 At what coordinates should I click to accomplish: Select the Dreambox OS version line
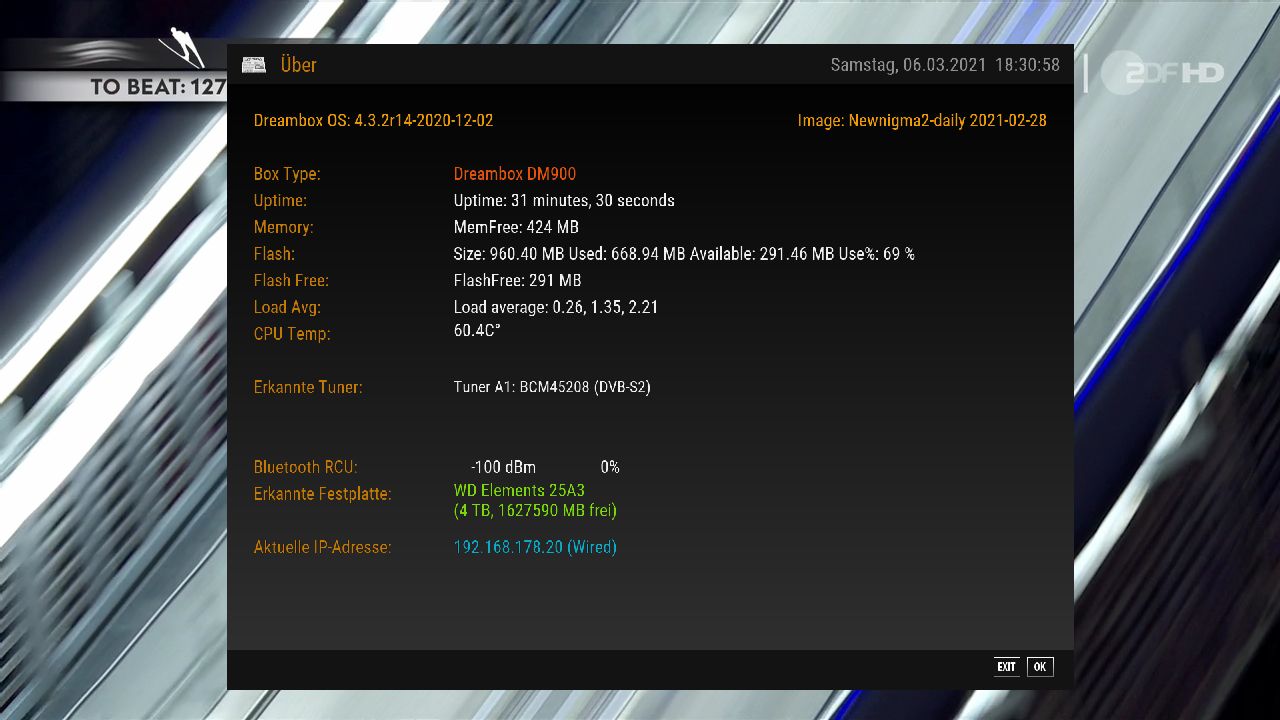coord(373,120)
